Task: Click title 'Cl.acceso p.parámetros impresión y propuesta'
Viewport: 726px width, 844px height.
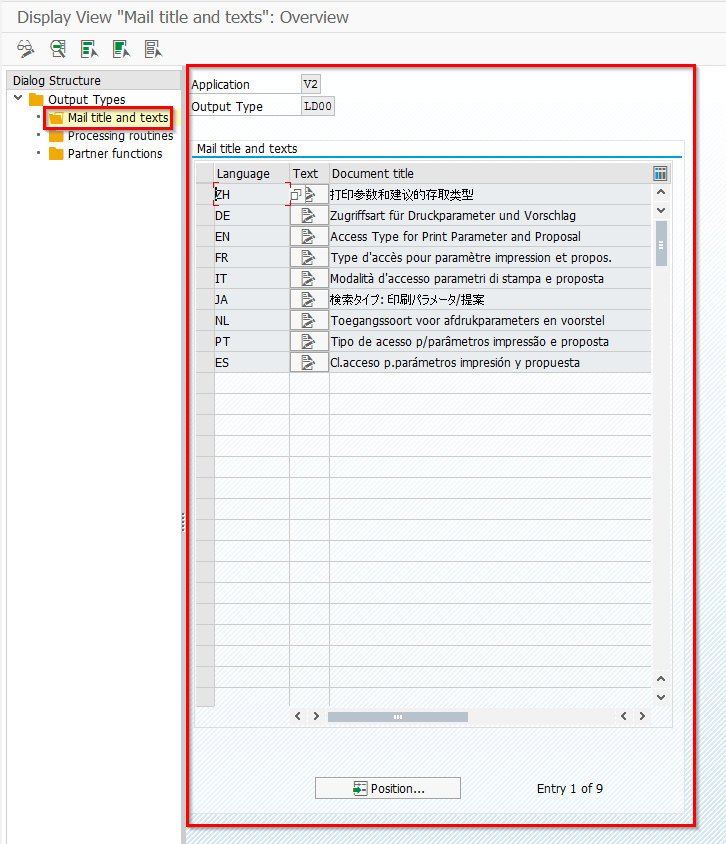Action: click(455, 362)
